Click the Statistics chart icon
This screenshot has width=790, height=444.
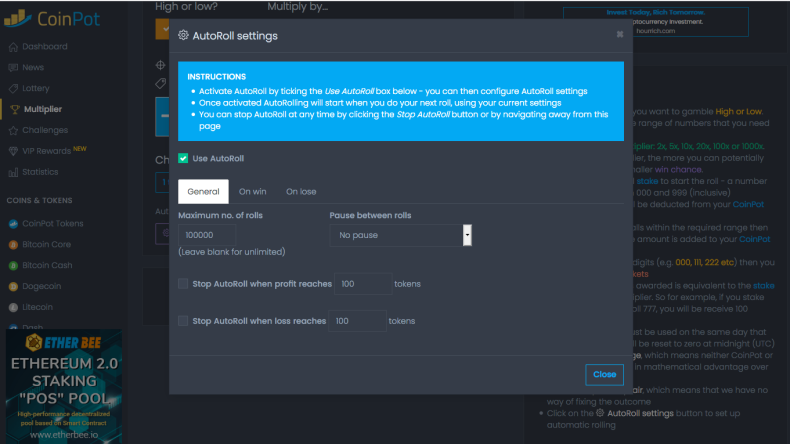pos(13,172)
